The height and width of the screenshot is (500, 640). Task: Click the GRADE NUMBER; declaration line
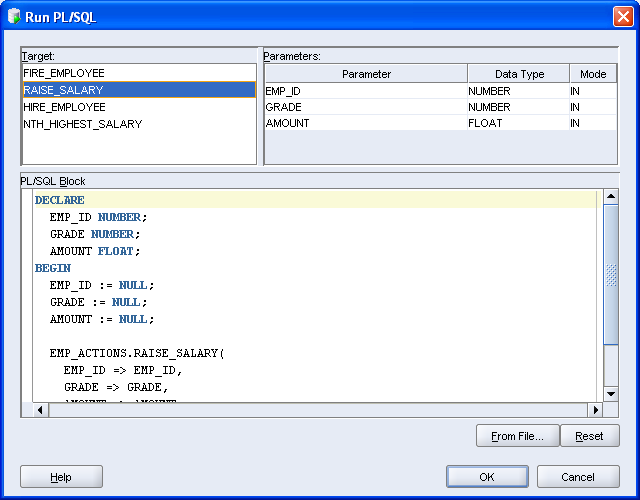click(x=95, y=234)
